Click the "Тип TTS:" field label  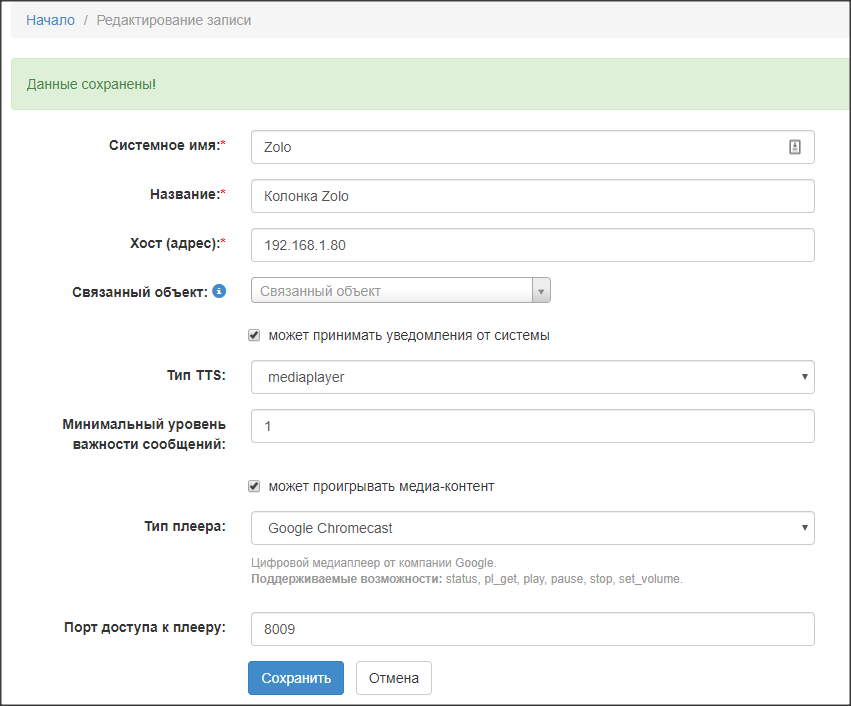pyautogui.click(x=197, y=376)
